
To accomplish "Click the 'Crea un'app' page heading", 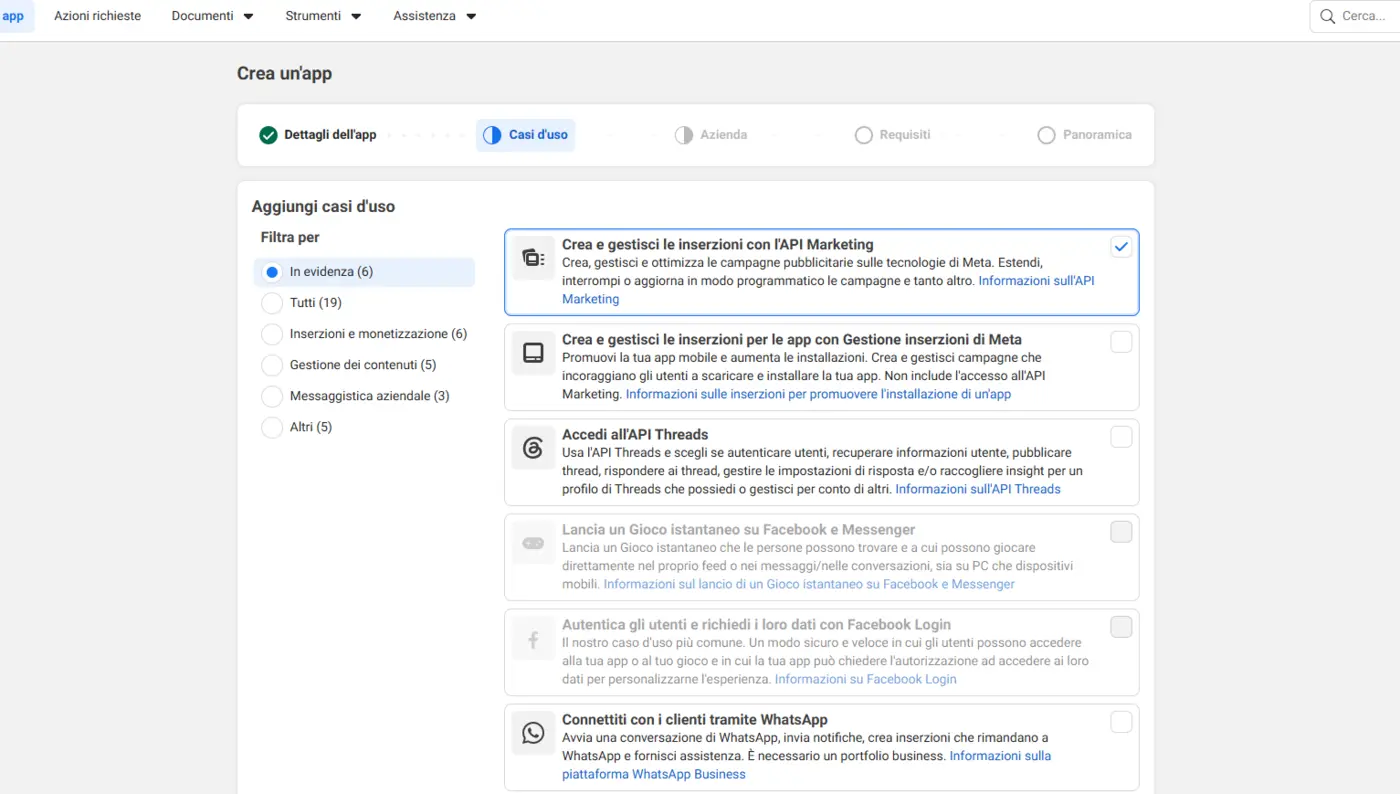I will tap(284, 74).
